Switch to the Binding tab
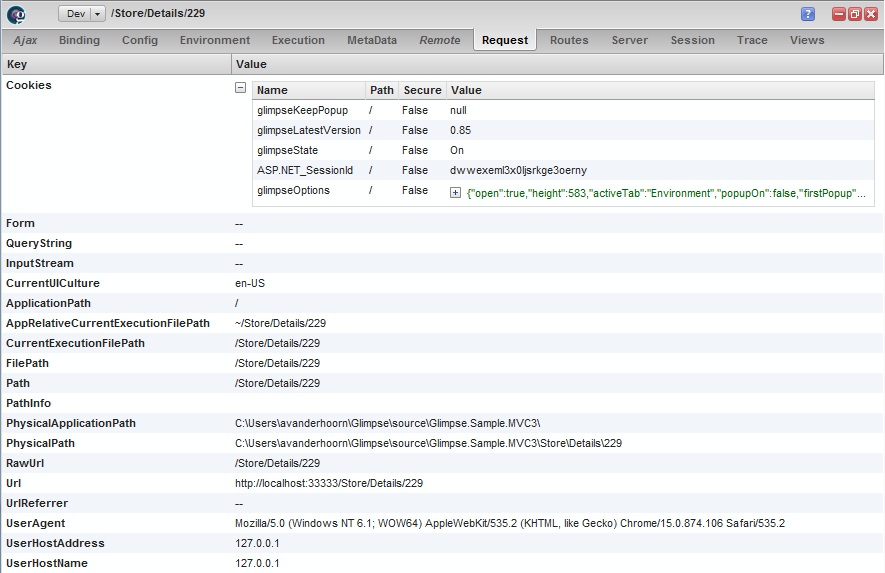This screenshot has height=573, width=885. (80, 40)
